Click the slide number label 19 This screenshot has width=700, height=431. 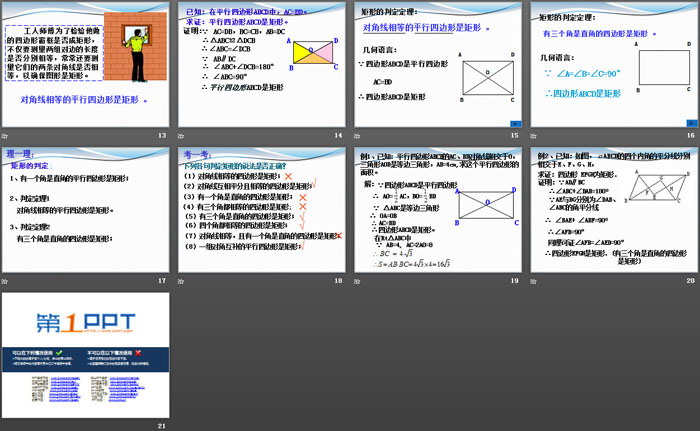(x=515, y=280)
